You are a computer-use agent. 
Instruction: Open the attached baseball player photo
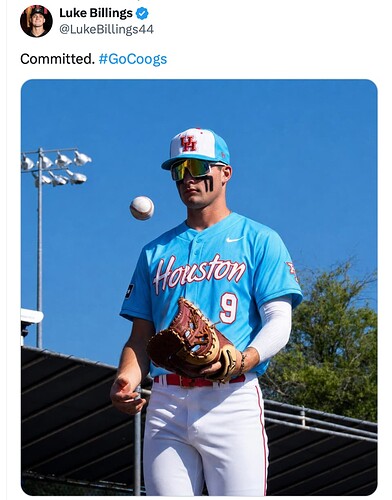coord(199,287)
